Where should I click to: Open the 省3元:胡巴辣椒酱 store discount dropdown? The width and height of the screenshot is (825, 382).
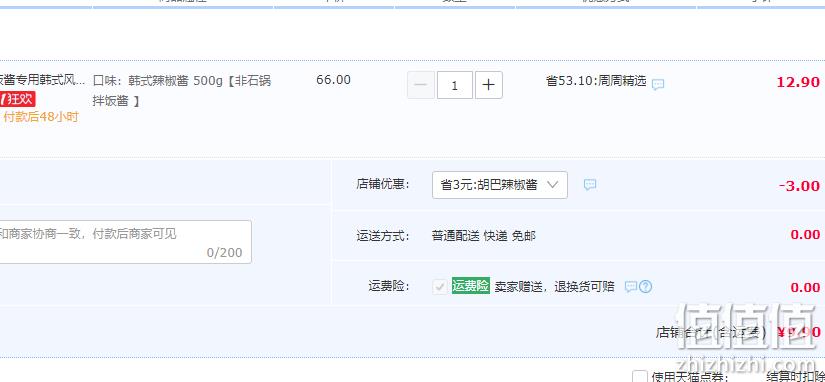499,185
